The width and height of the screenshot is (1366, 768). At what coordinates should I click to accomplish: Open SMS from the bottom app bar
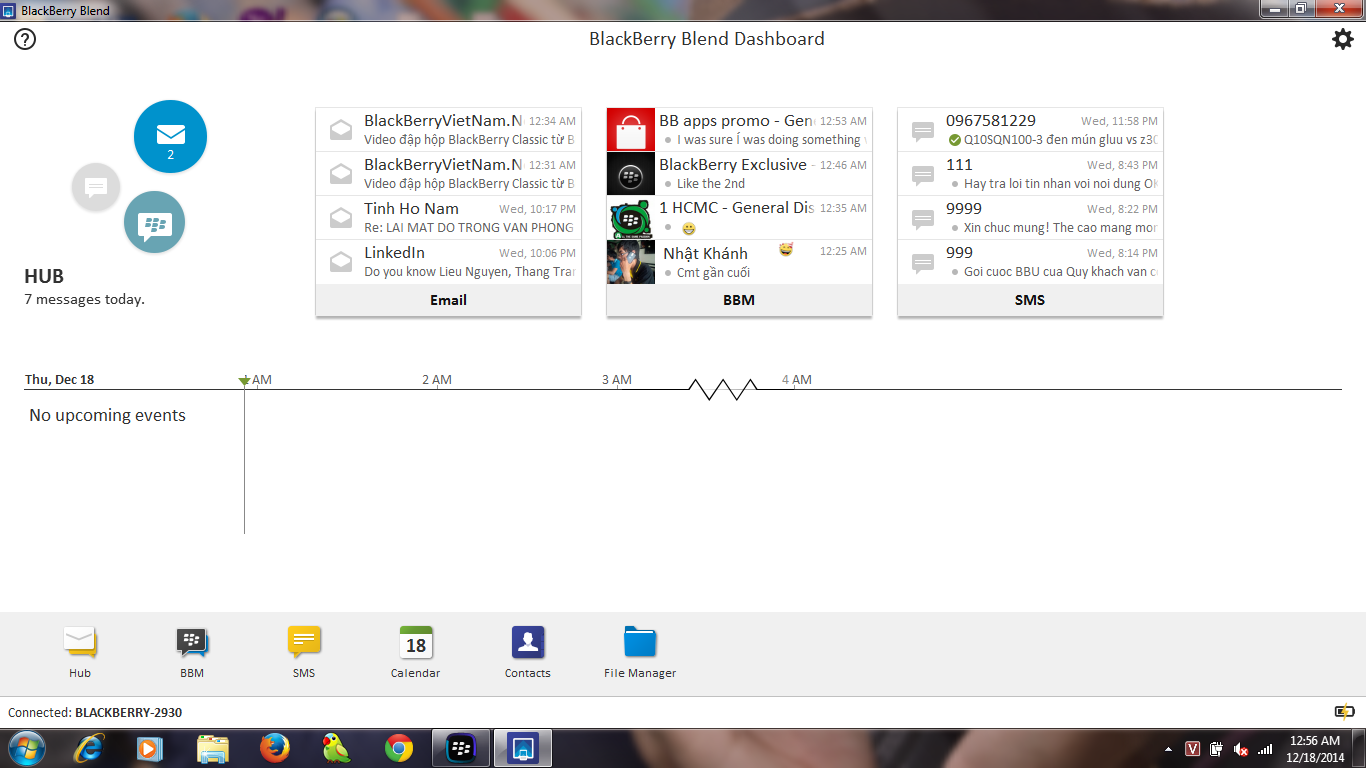coord(304,652)
